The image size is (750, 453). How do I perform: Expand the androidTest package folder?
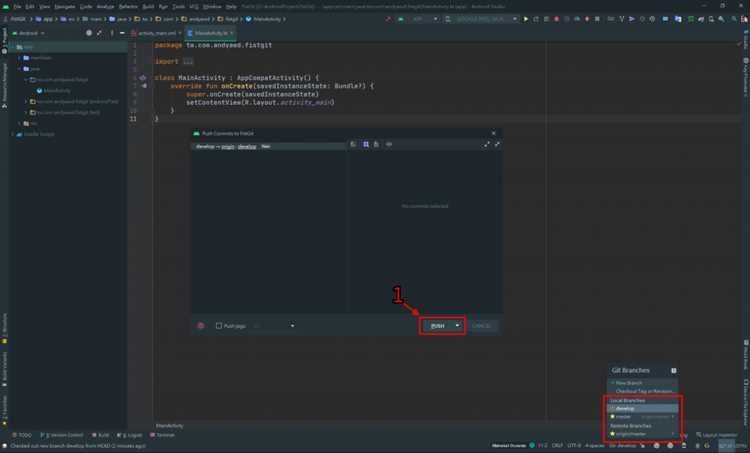tap(26, 101)
